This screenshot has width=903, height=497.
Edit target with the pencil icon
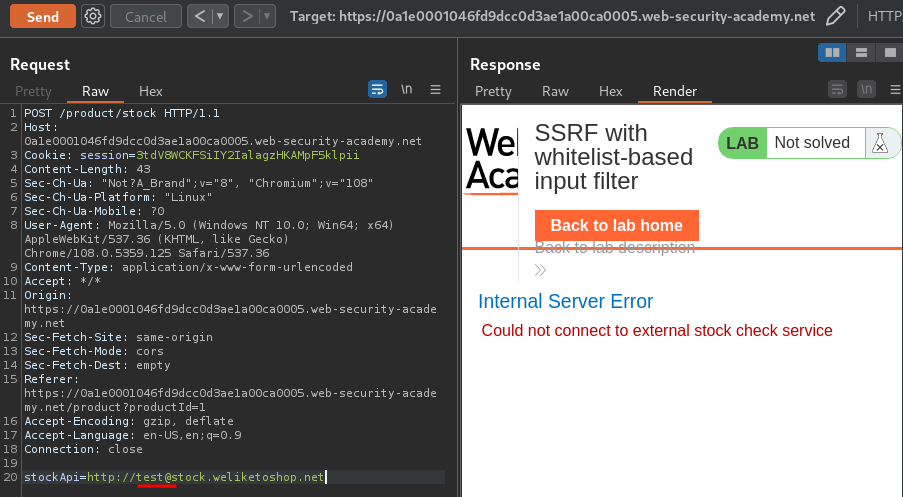pyautogui.click(x=836, y=16)
